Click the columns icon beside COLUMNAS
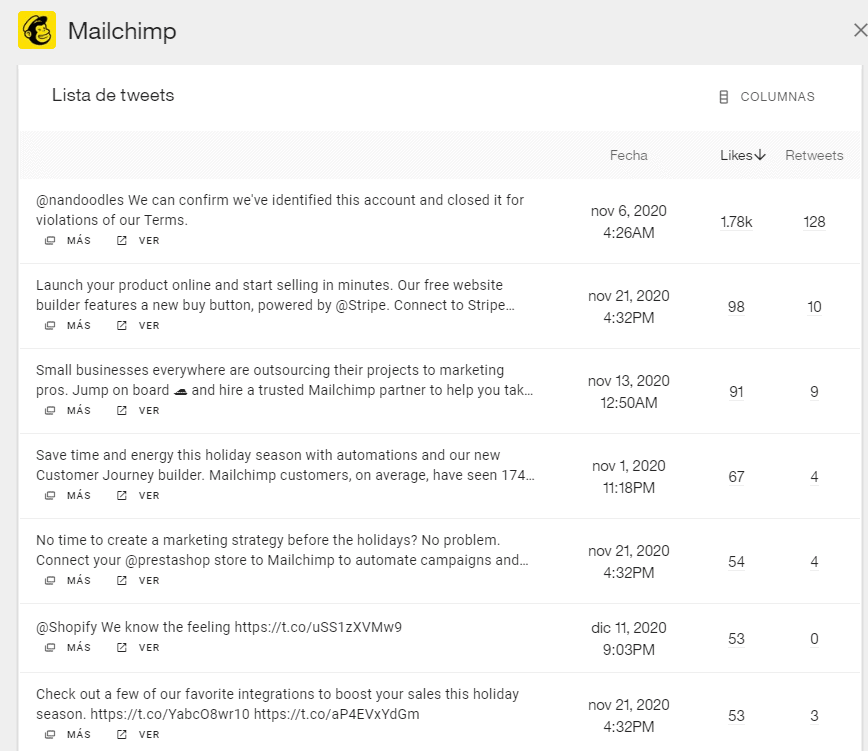 [x=724, y=97]
